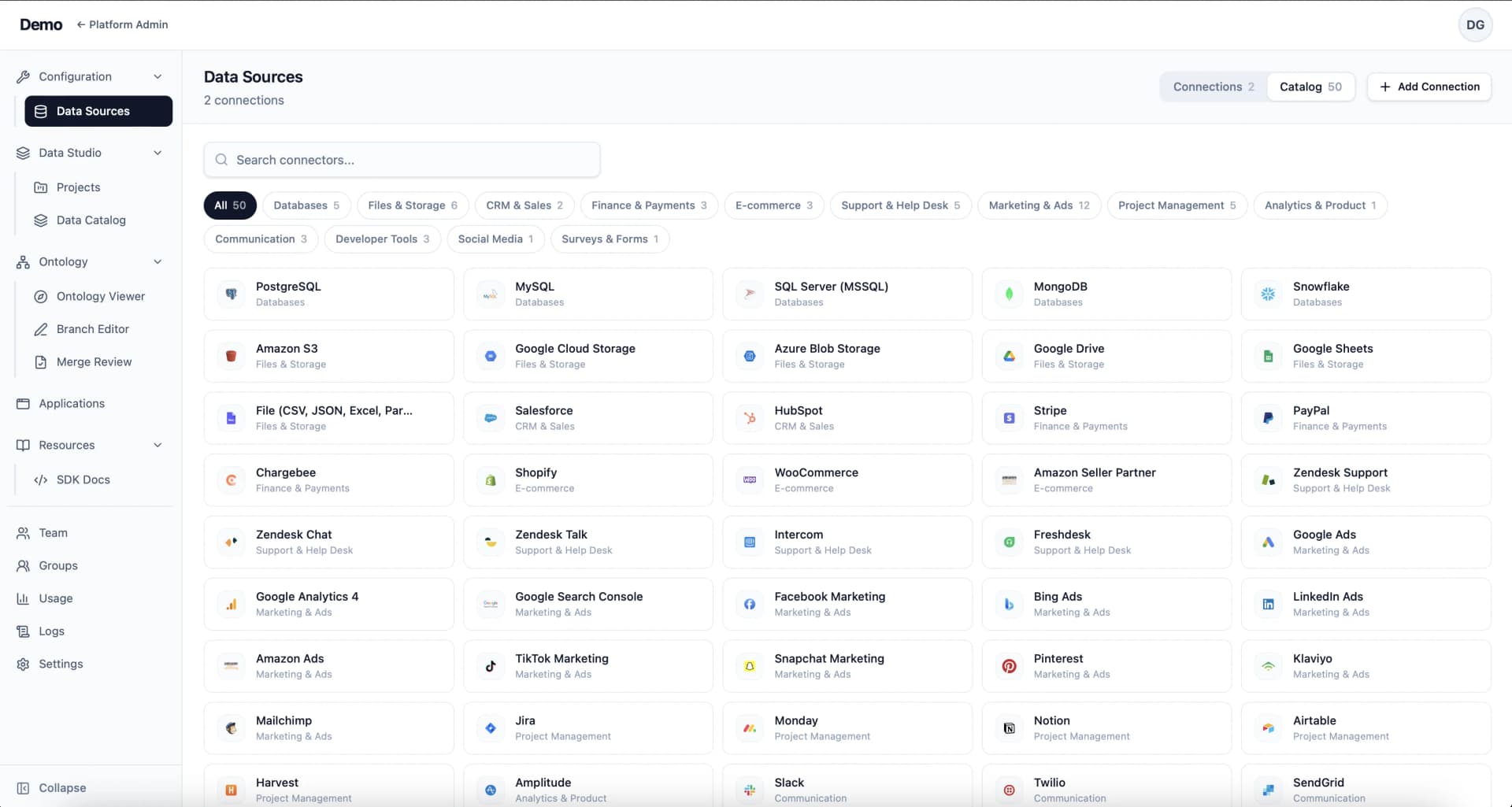
Task: Focus the Search connectors input field
Action: click(x=402, y=160)
